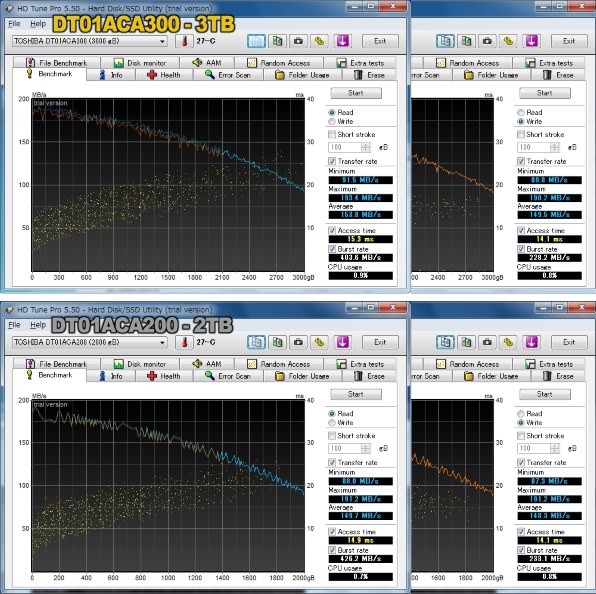Open Health tab in DT01ACA300 window
The width and height of the screenshot is (596, 594).
point(164,75)
